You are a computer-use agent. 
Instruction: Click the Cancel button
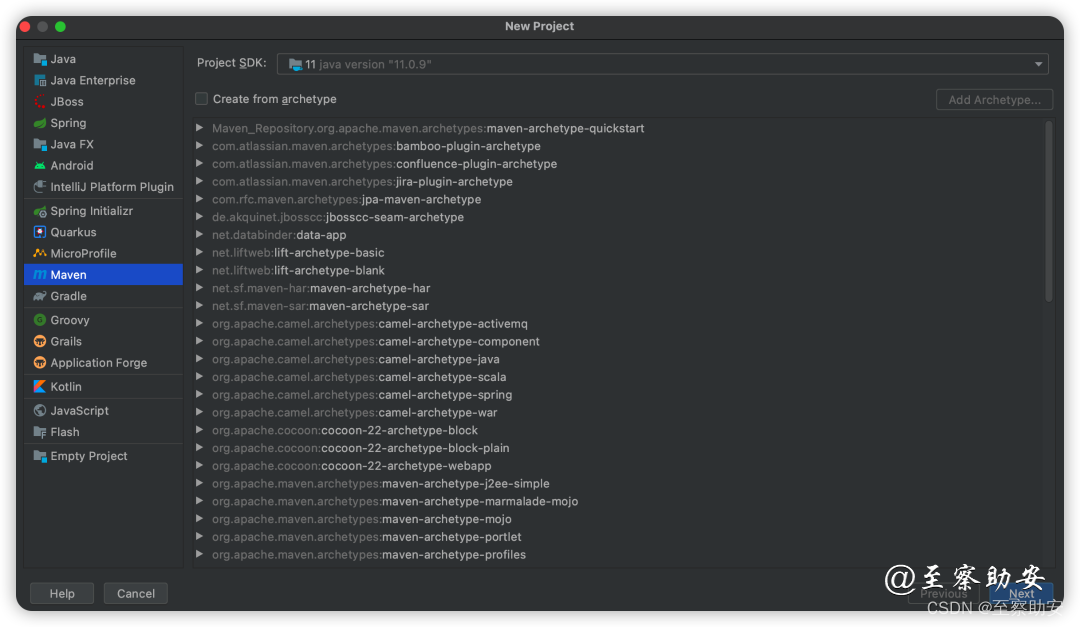[x=136, y=593]
